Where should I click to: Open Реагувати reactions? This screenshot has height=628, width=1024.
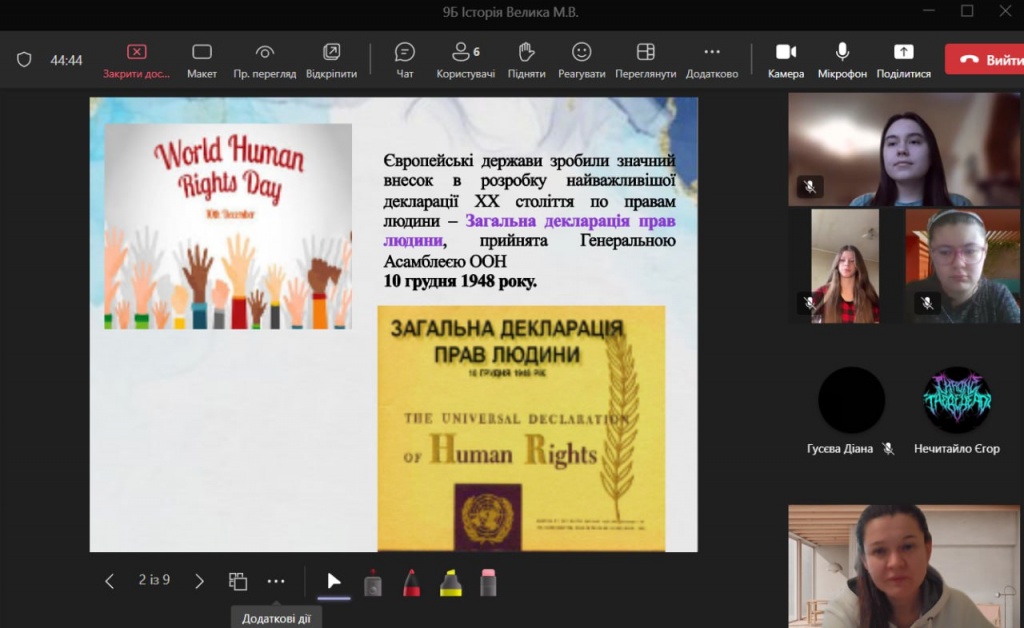click(x=581, y=59)
